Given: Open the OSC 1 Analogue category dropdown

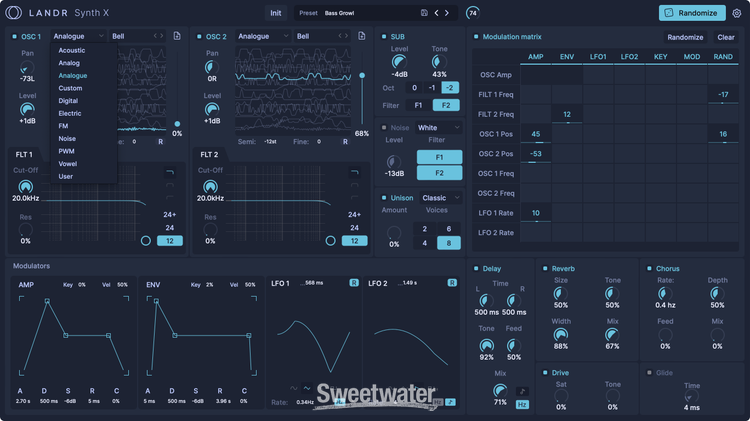Looking at the screenshot, I should pyautogui.click(x=78, y=36).
